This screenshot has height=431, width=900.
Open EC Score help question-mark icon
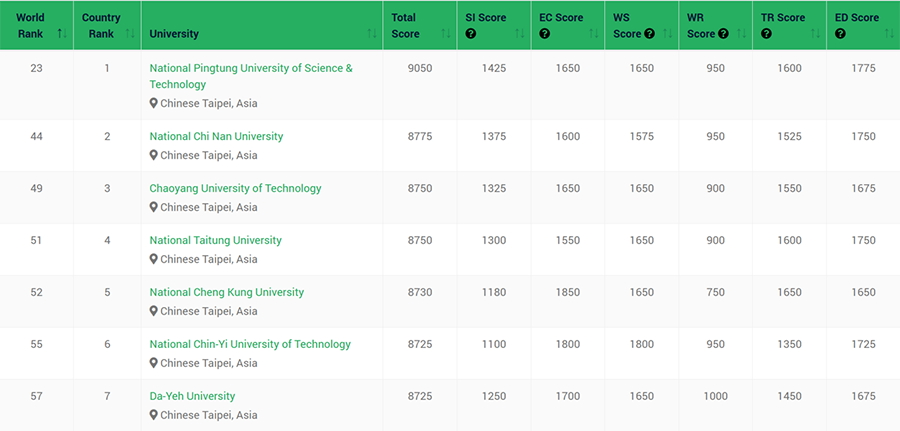(x=545, y=34)
